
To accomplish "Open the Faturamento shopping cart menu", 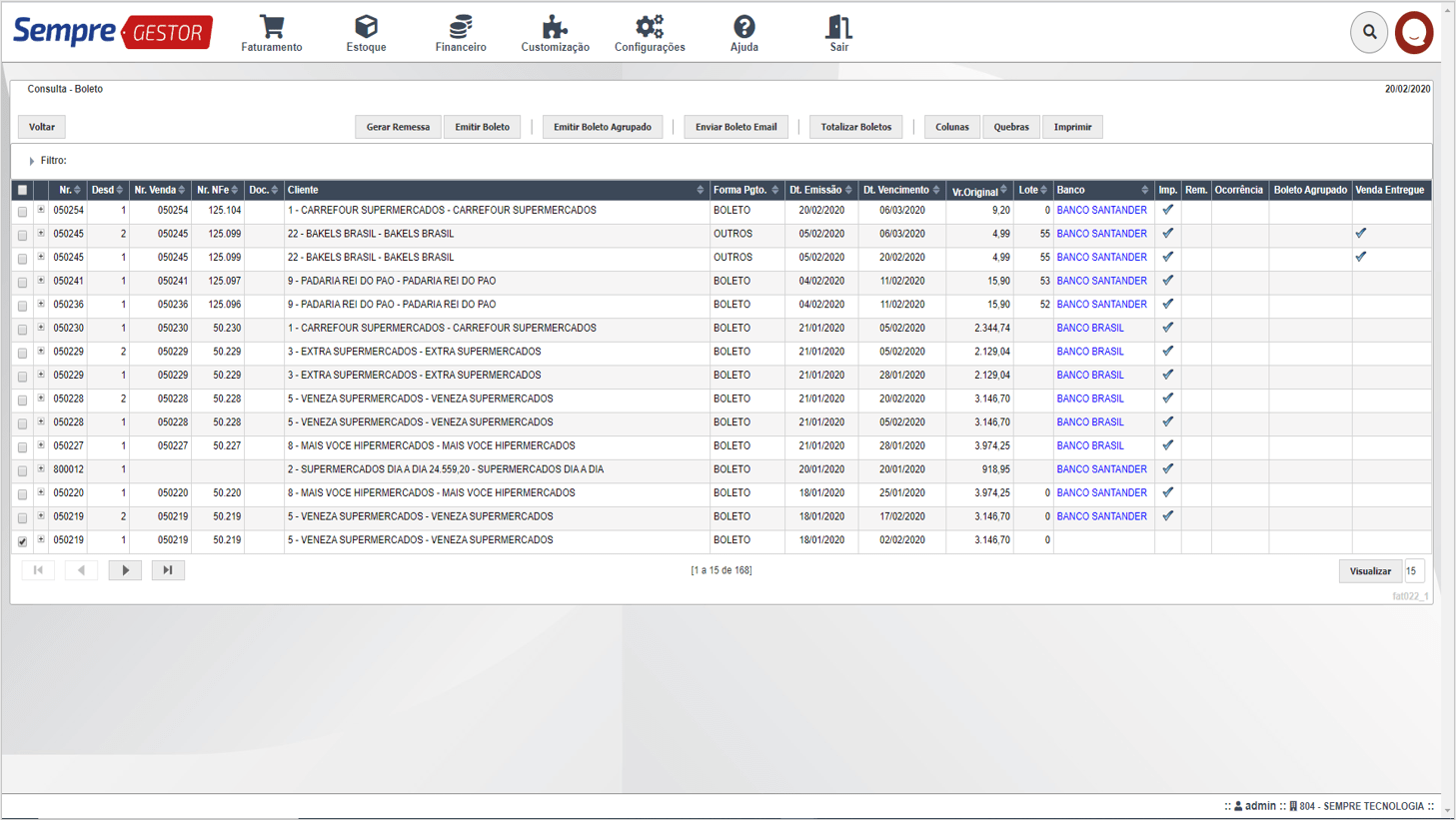I will point(272,33).
